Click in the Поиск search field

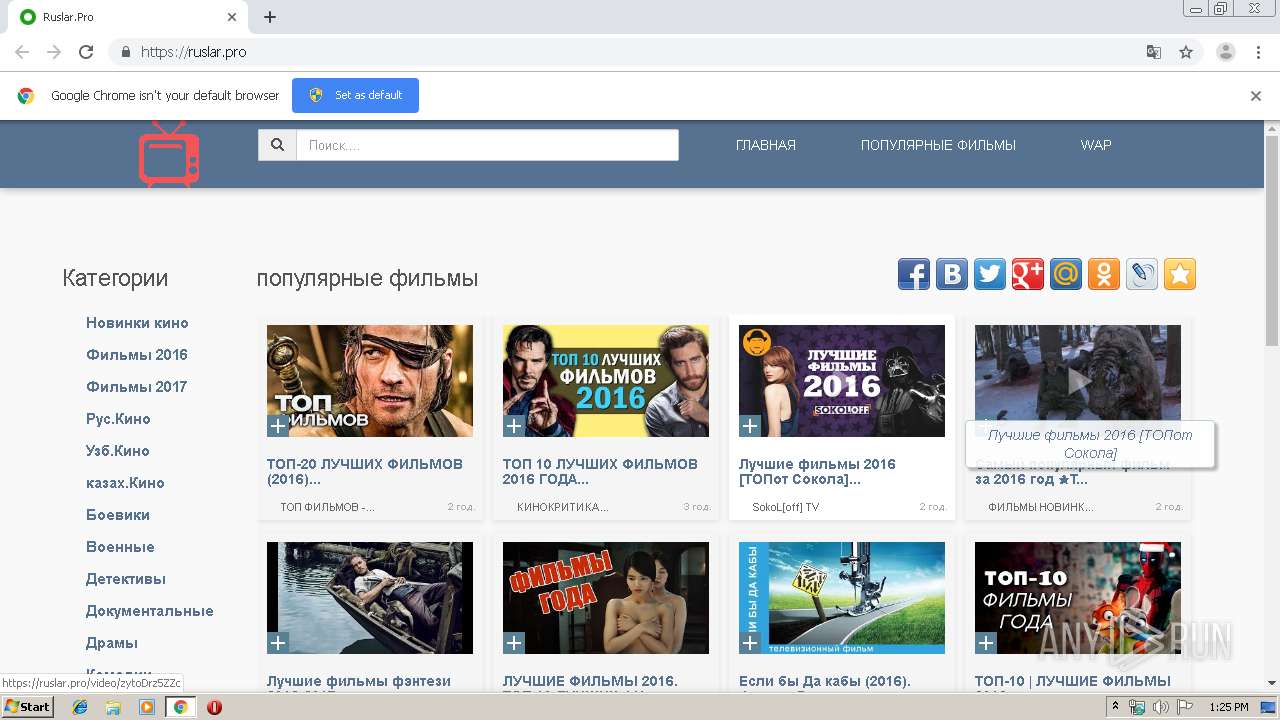pos(487,145)
